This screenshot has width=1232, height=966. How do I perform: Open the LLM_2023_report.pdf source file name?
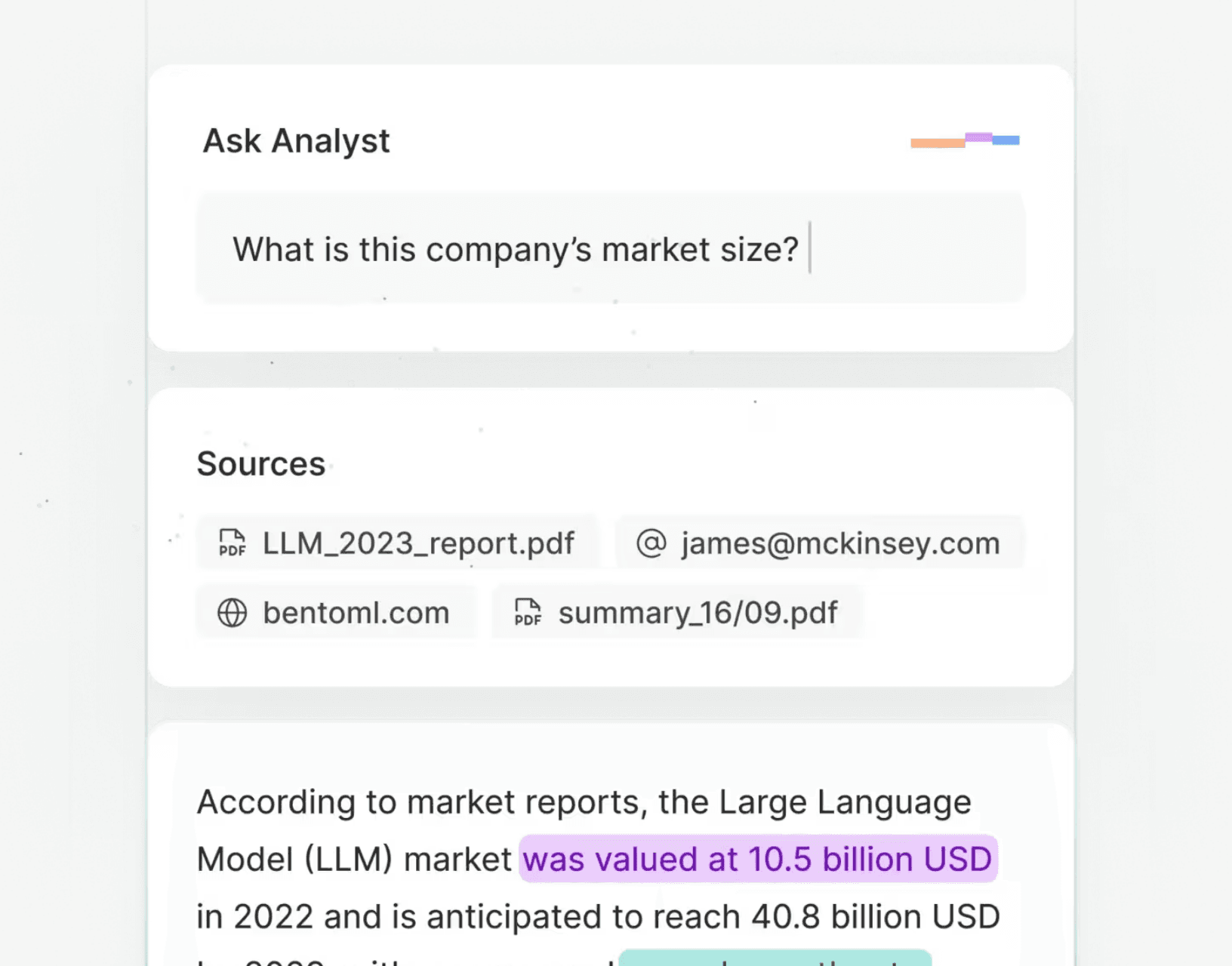(418, 543)
